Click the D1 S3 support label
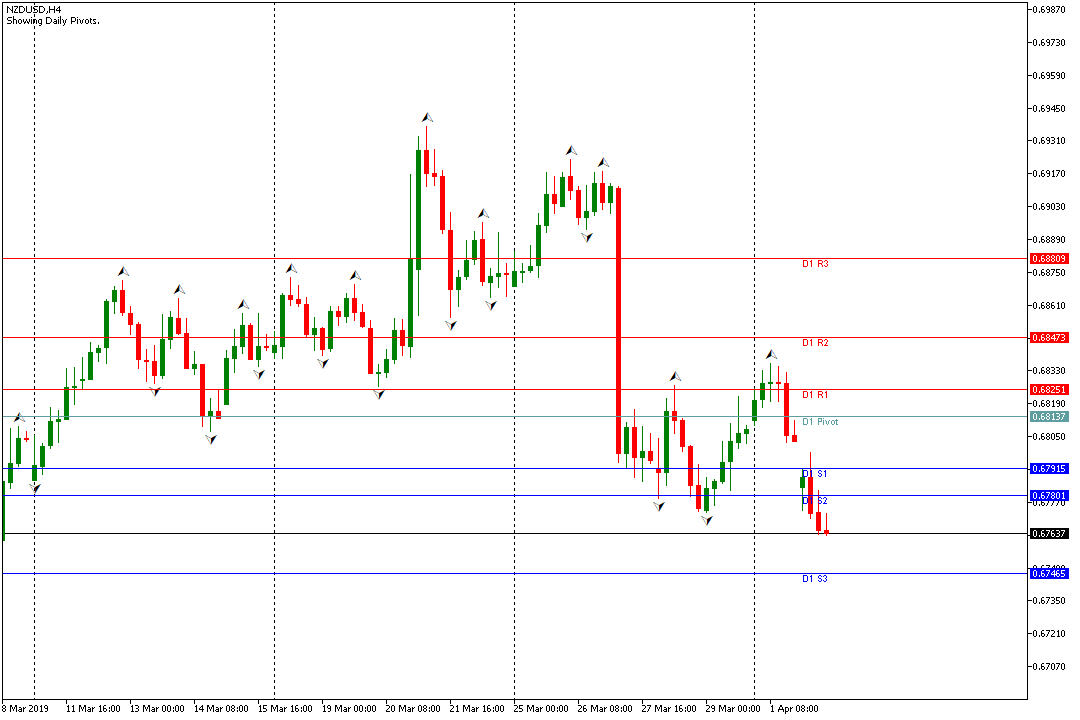 click(815, 579)
